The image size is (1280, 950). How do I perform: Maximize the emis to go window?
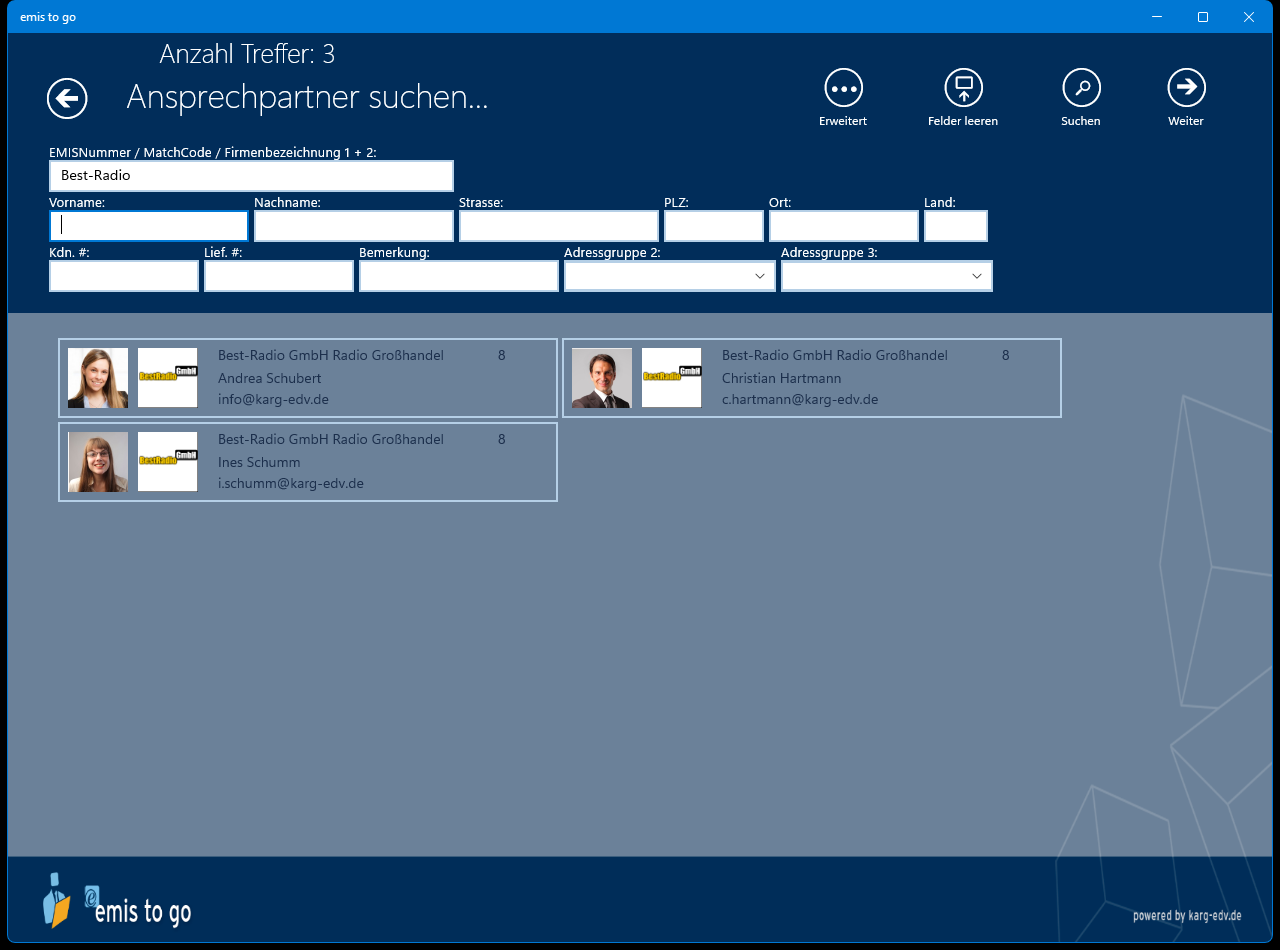1203,17
